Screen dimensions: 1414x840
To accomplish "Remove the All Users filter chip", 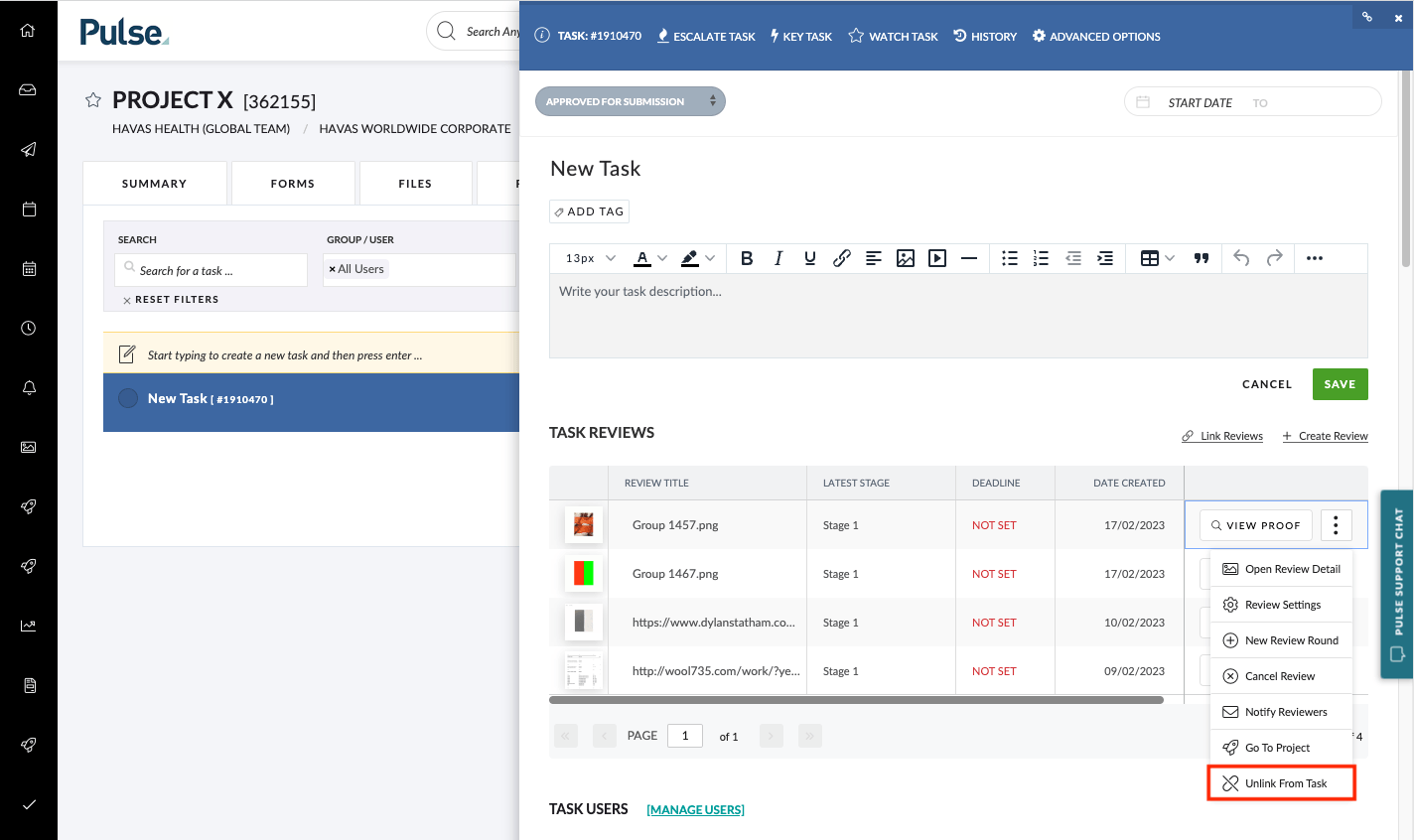I will (332, 269).
